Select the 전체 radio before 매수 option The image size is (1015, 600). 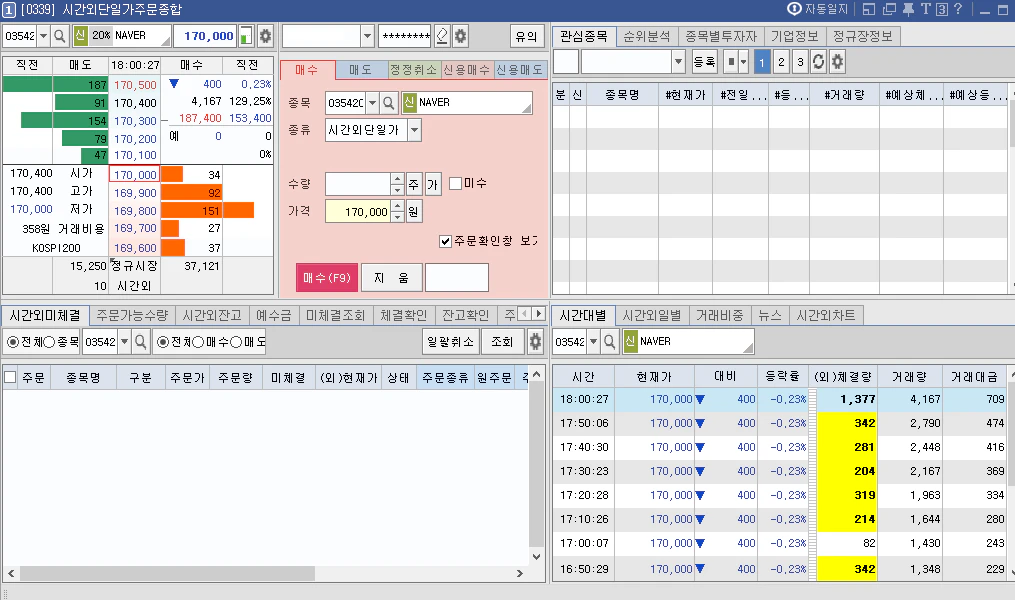coord(163,342)
